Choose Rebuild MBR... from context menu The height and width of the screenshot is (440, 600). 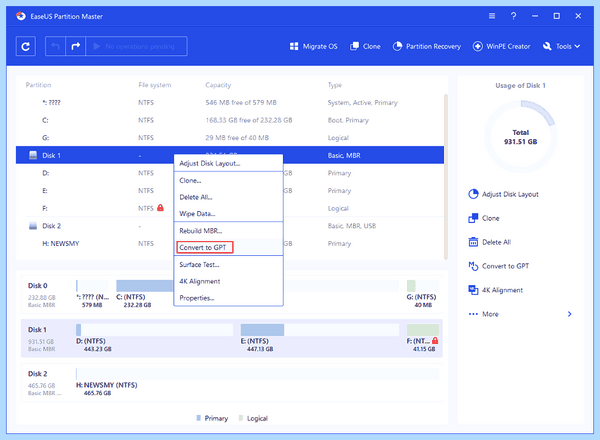tap(228, 231)
